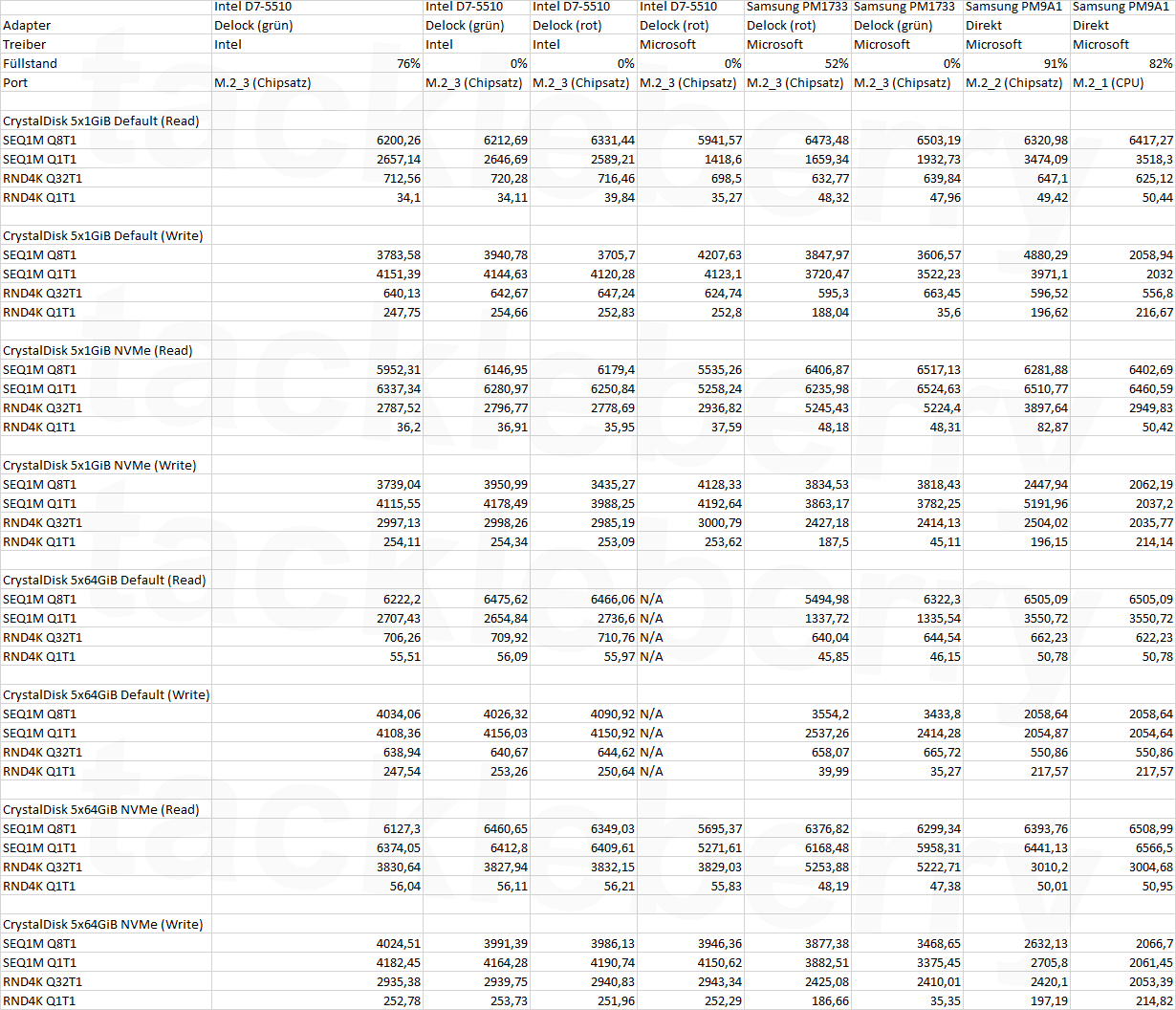The width and height of the screenshot is (1176, 1010).
Task: Select RND4K Q1T1 label under 5x64GiB NVMe (Write)
Action: 39,1001
